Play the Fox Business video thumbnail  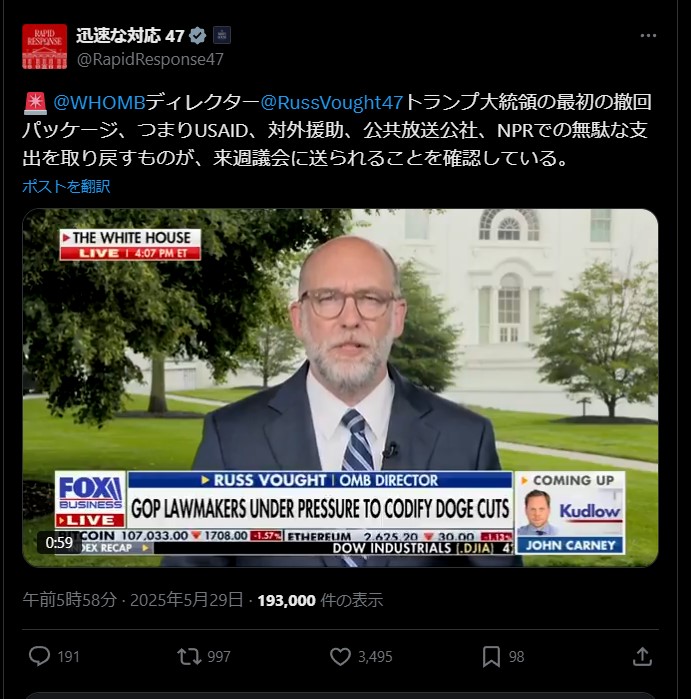[340, 388]
